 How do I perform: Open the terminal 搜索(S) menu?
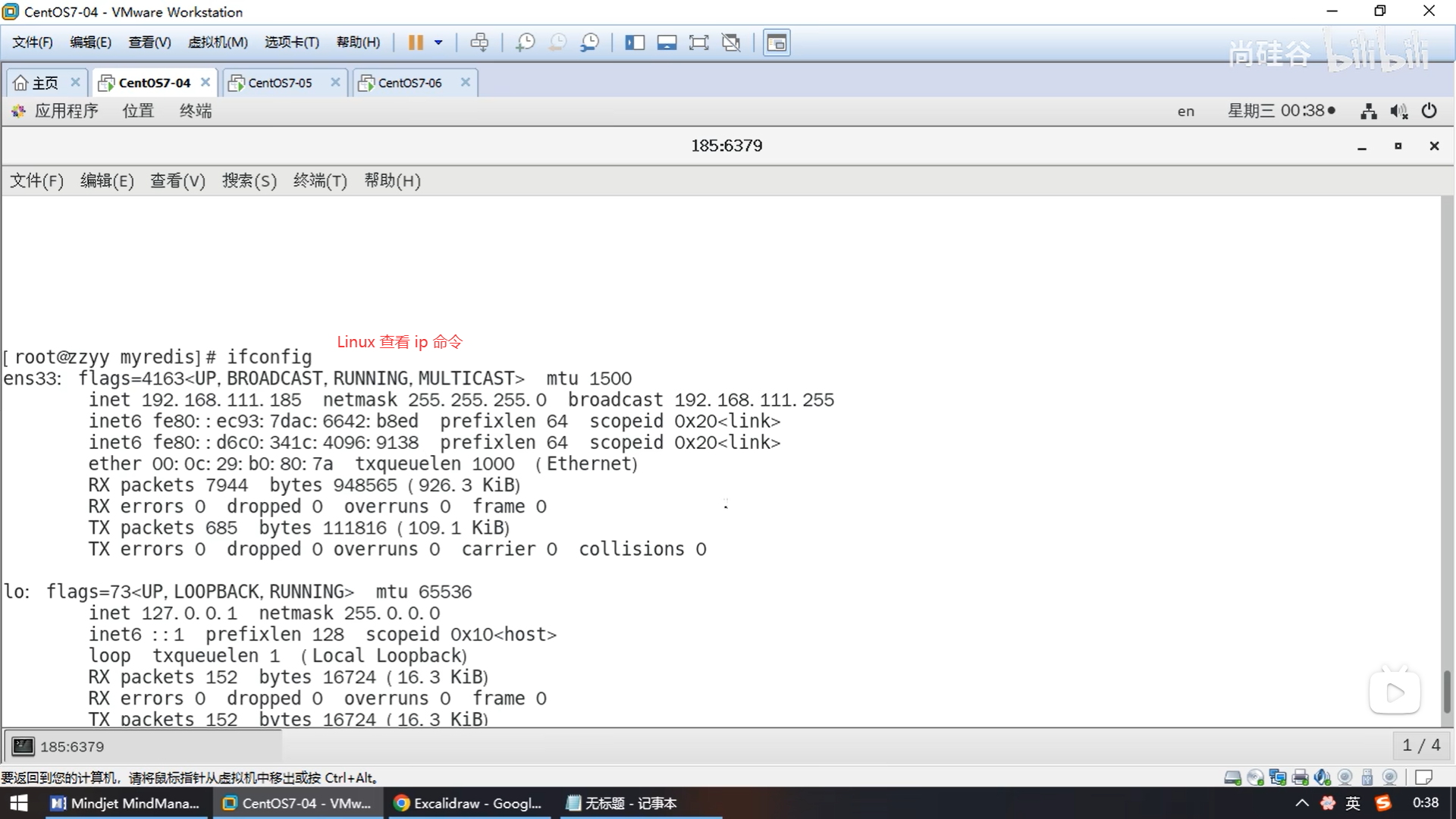click(x=249, y=180)
